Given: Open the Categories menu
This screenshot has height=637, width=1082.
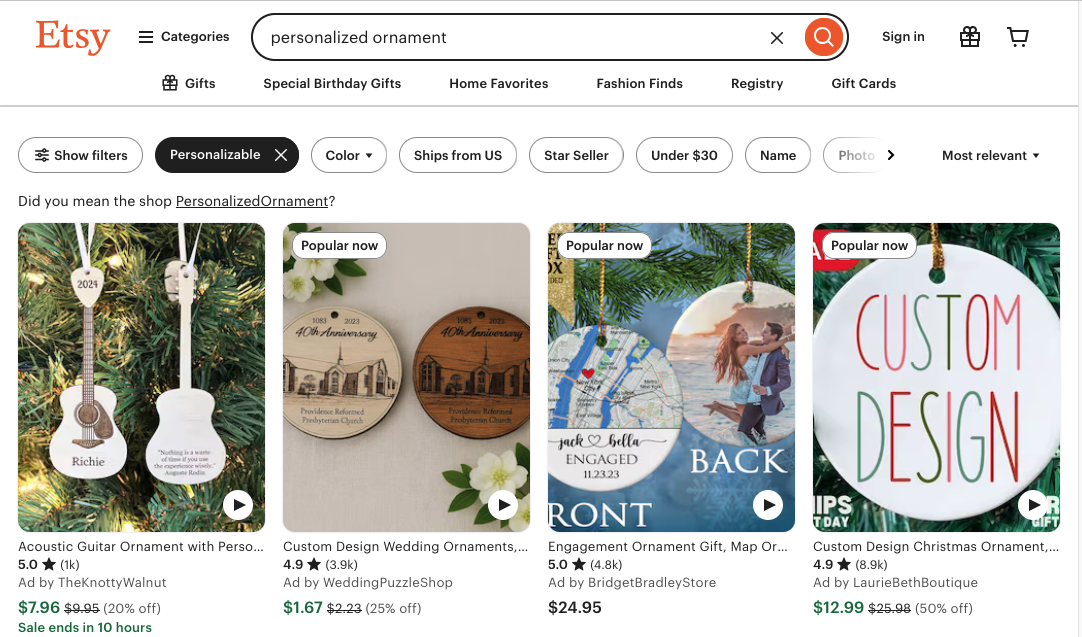Looking at the screenshot, I should point(184,37).
